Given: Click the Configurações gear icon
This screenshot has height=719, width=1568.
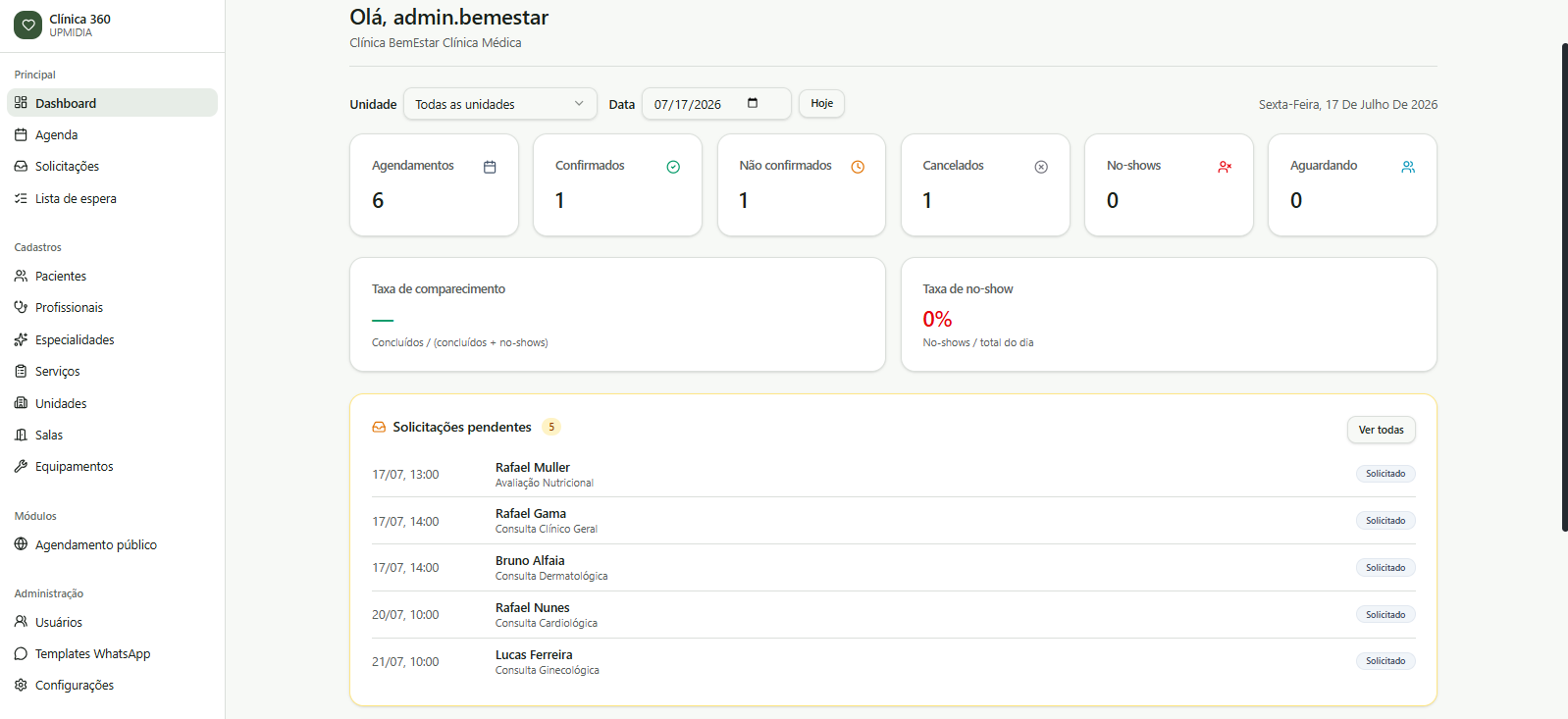Looking at the screenshot, I should (x=21, y=685).
